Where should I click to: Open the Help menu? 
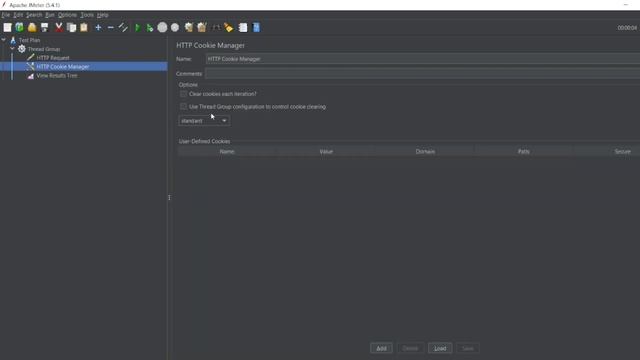coord(102,15)
